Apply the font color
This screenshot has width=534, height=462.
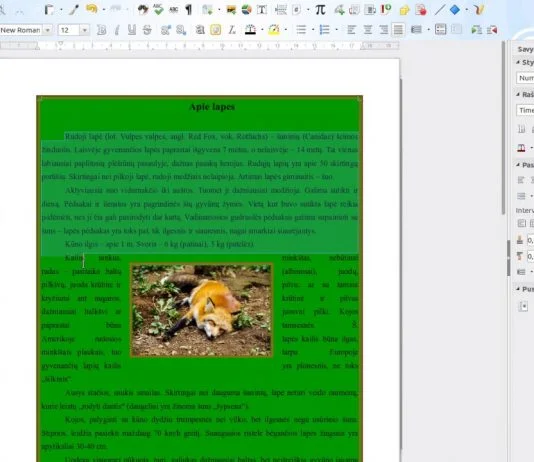(x=250, y=30)
